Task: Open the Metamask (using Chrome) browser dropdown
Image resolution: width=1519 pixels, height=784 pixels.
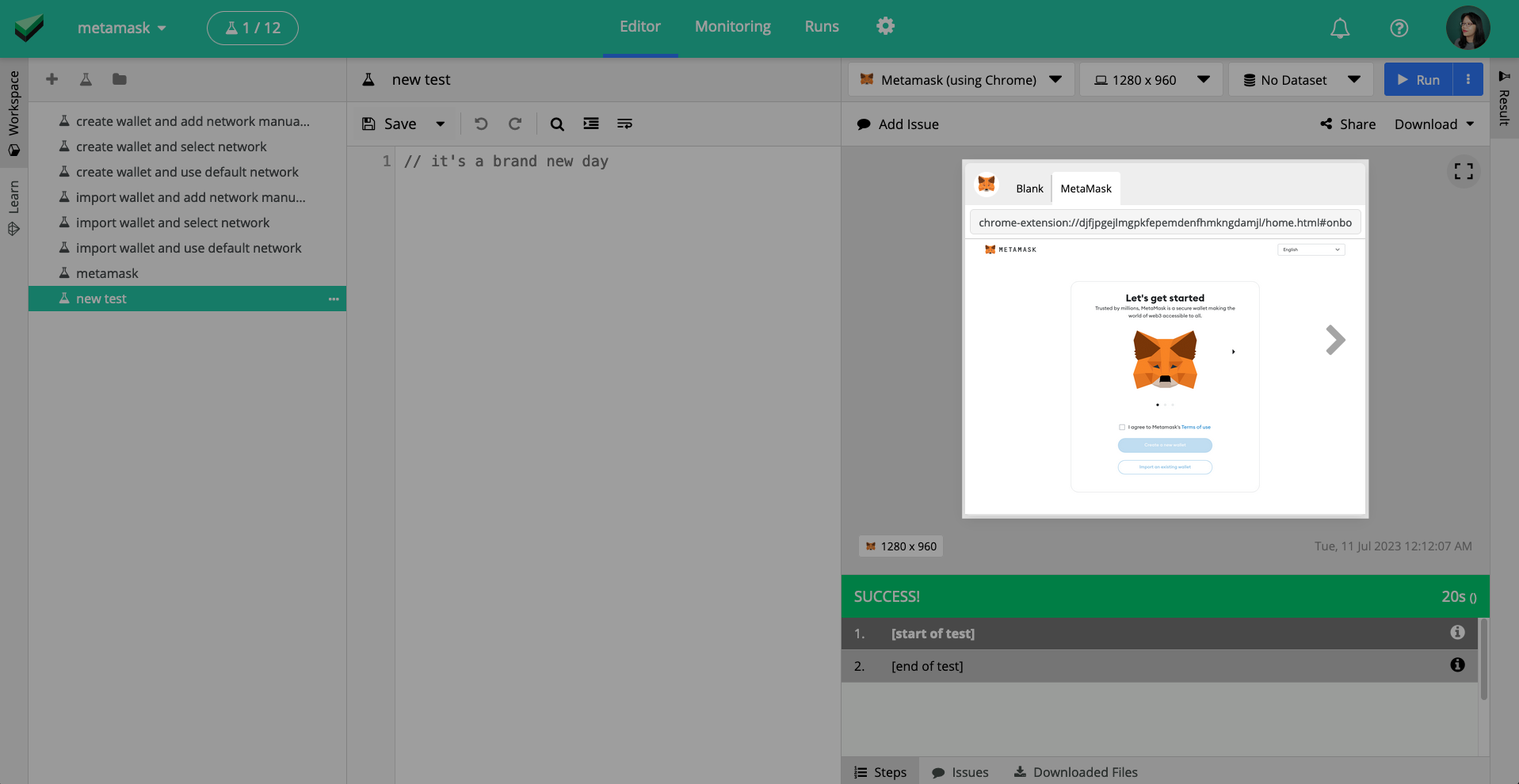Action: tap(961, 79)
